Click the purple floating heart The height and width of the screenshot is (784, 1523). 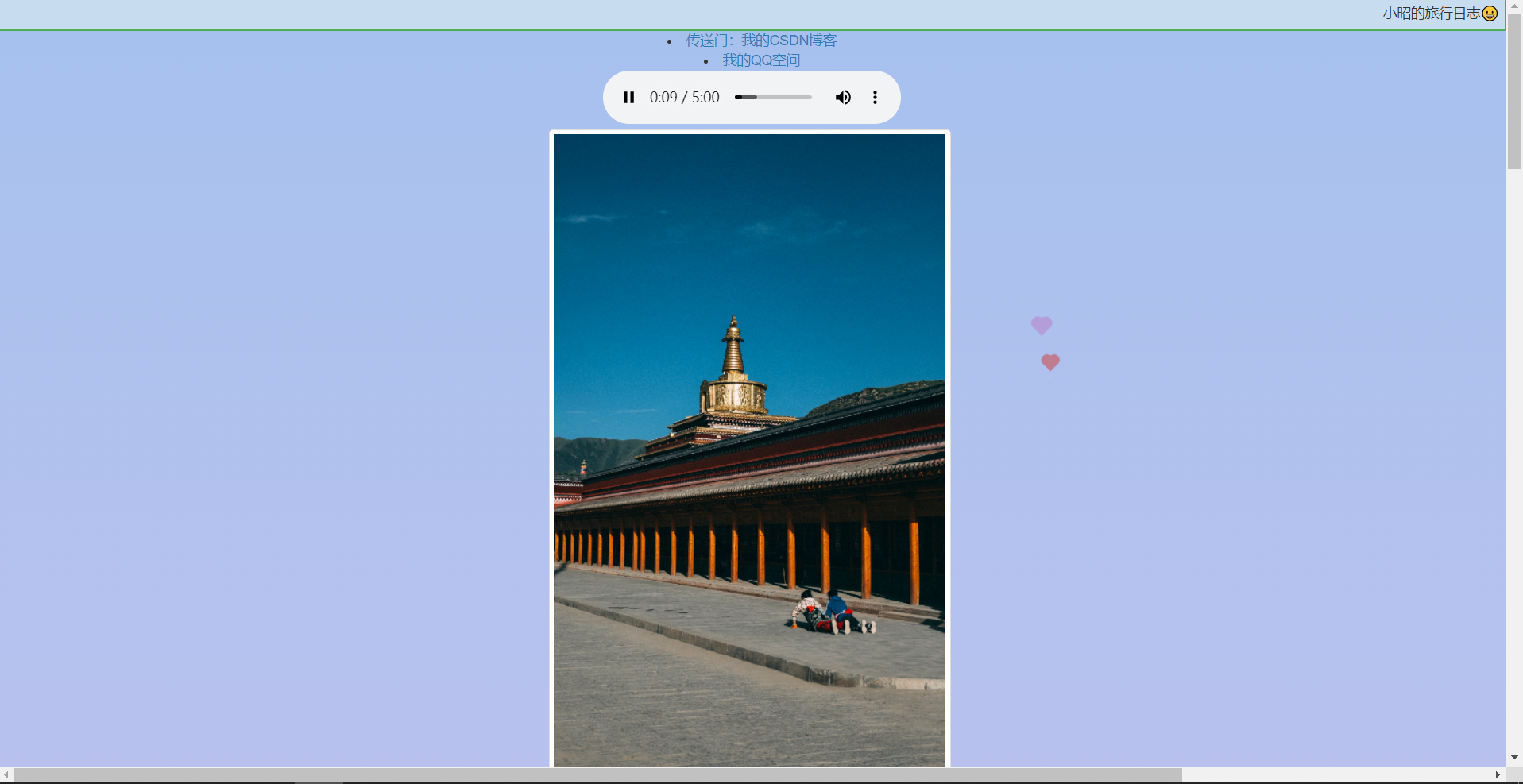[x=1042, y=326]
